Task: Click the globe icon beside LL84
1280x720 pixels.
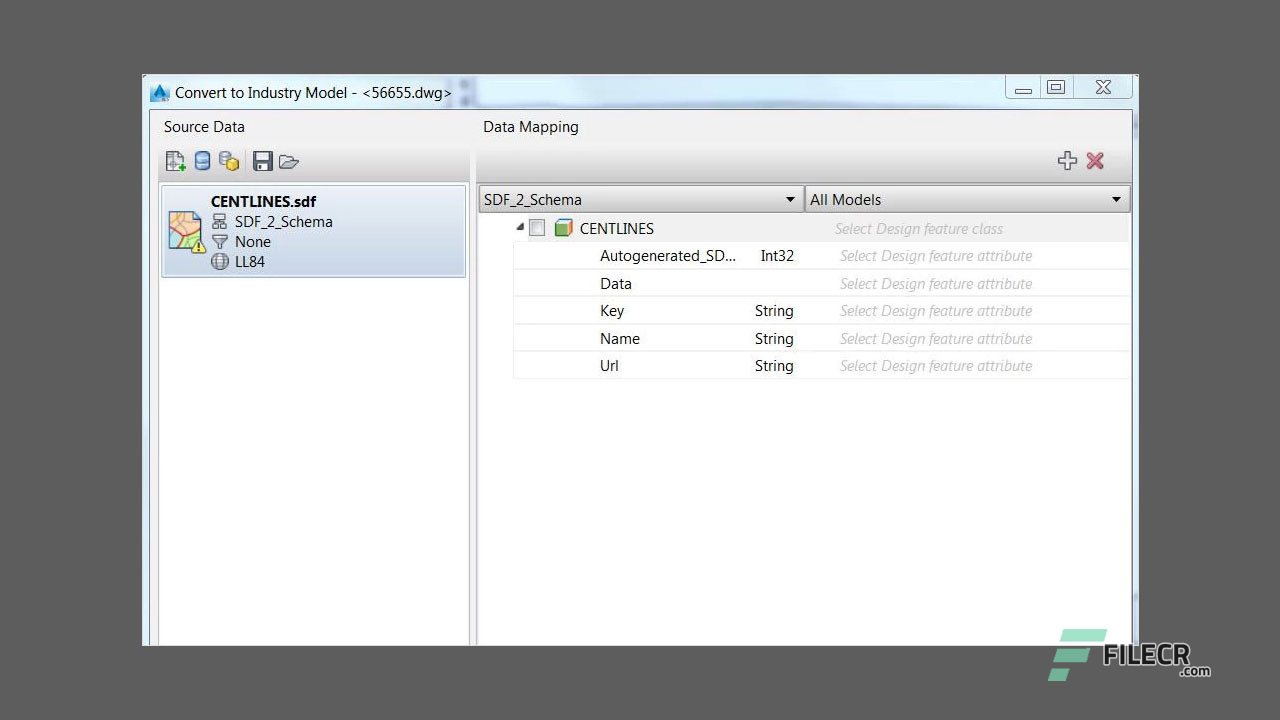Action: coord(220,262)
